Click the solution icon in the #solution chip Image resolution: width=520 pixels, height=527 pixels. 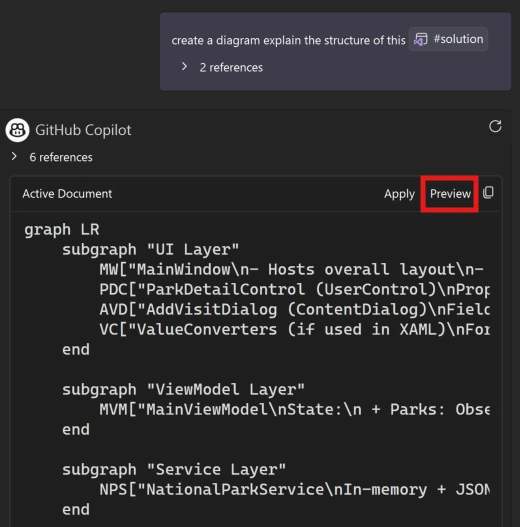(421, 39)
